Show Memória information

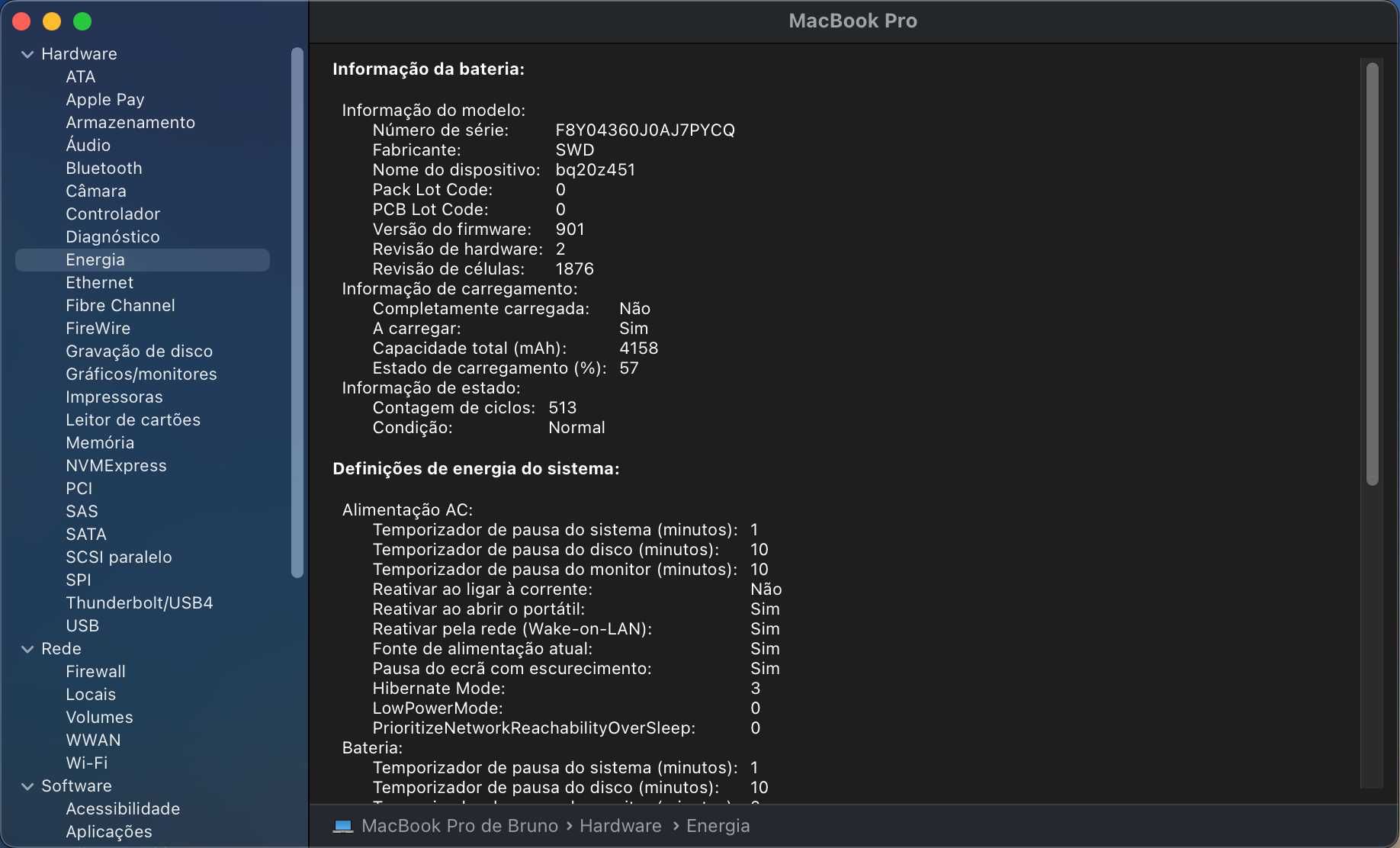[x=100, y=443]
